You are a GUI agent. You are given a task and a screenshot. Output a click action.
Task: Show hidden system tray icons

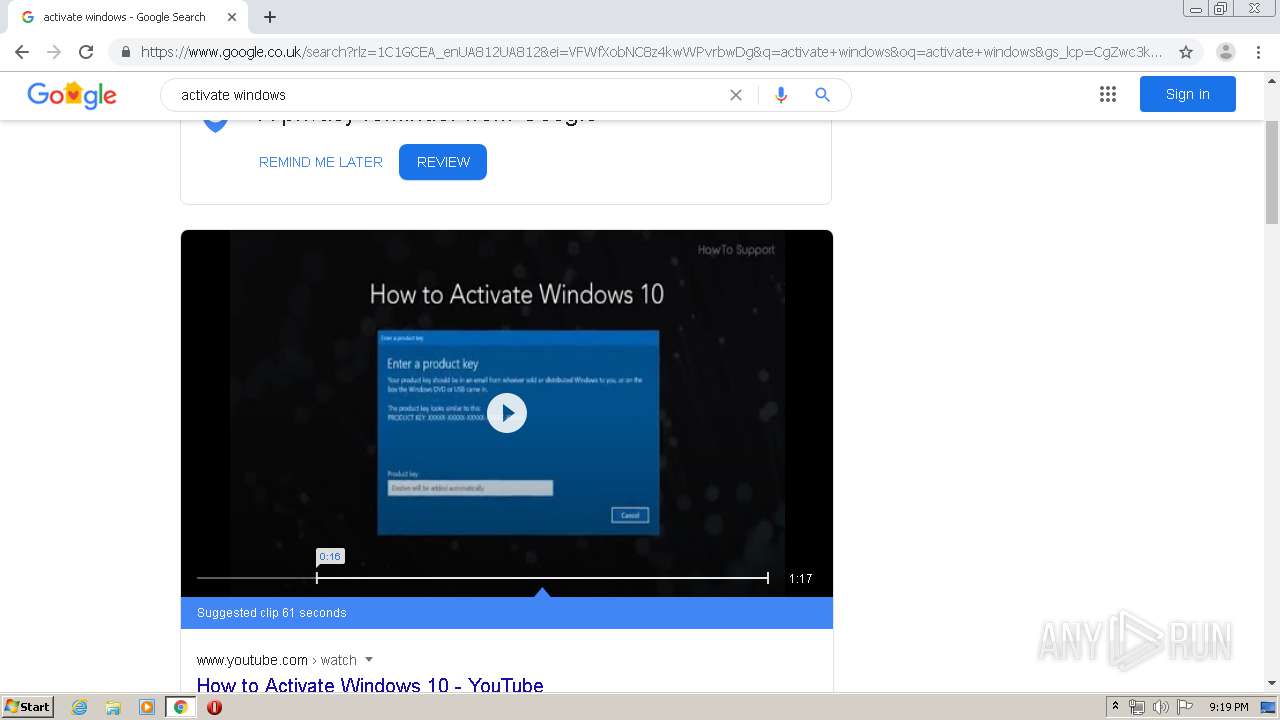(1115, 707)
